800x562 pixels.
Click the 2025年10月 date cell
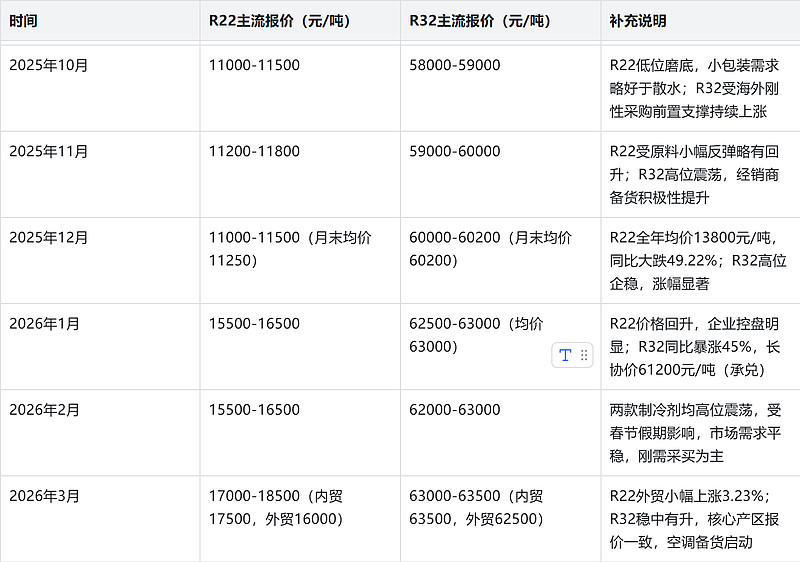(49, 65)
